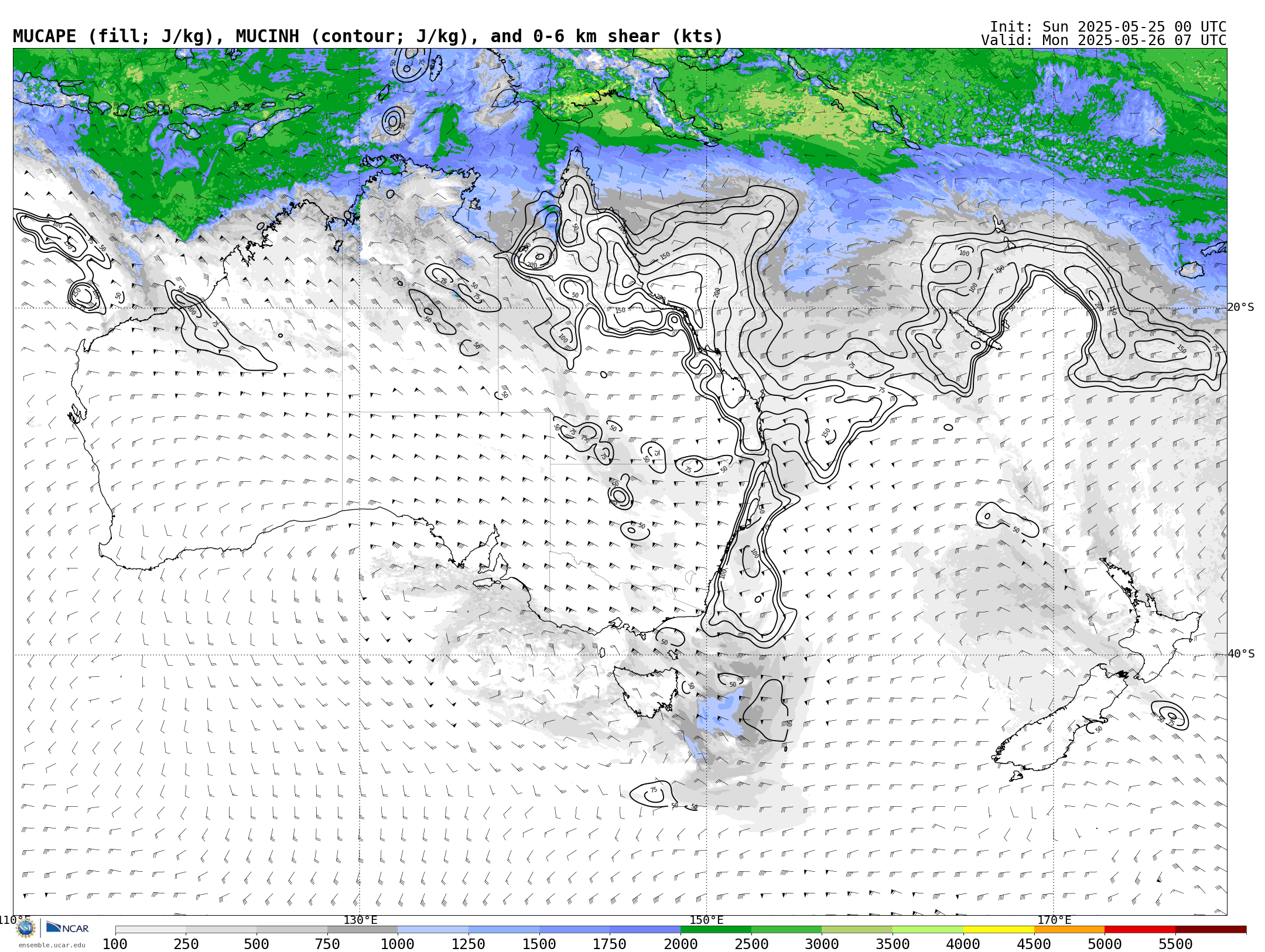The image size is (1265, 952).
Task: Select the gray 750-1000 color swatch
Action: click(x=363, y=930)
